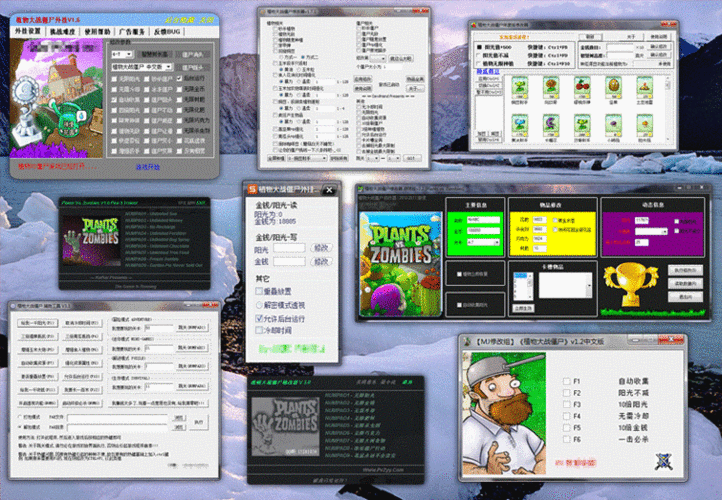Open the level dropdown in the green panel
The width and height of the screenshot is (722, 500).
coord(483,242)
